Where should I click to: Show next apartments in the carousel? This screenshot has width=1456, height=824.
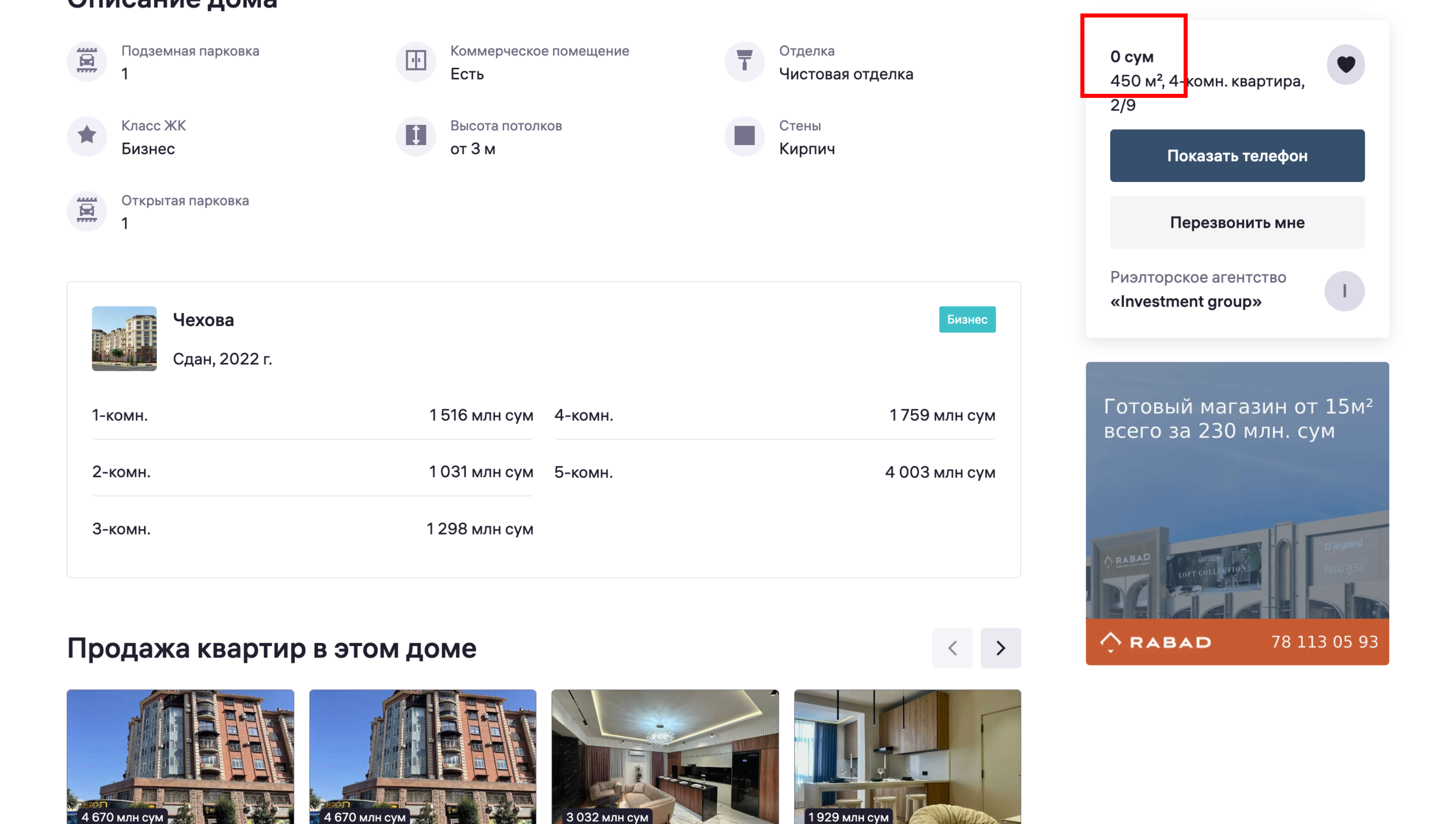1000,648
